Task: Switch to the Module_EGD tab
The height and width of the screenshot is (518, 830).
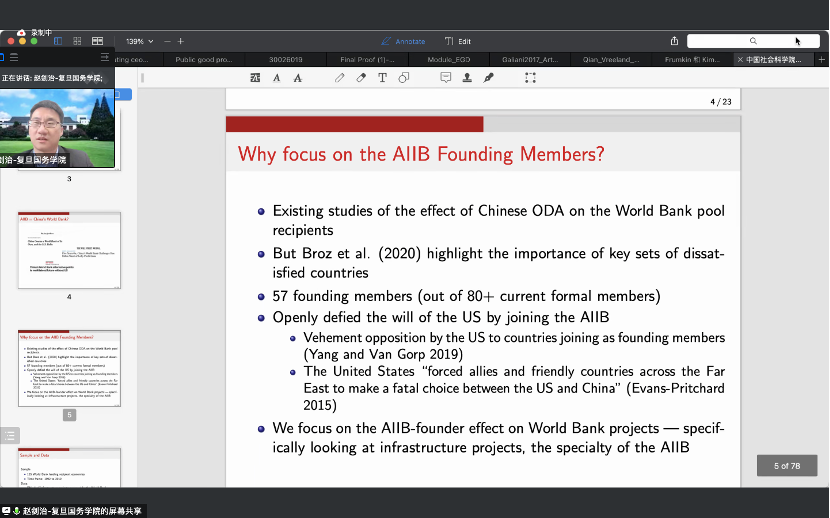Action: (x=448, y=60)
